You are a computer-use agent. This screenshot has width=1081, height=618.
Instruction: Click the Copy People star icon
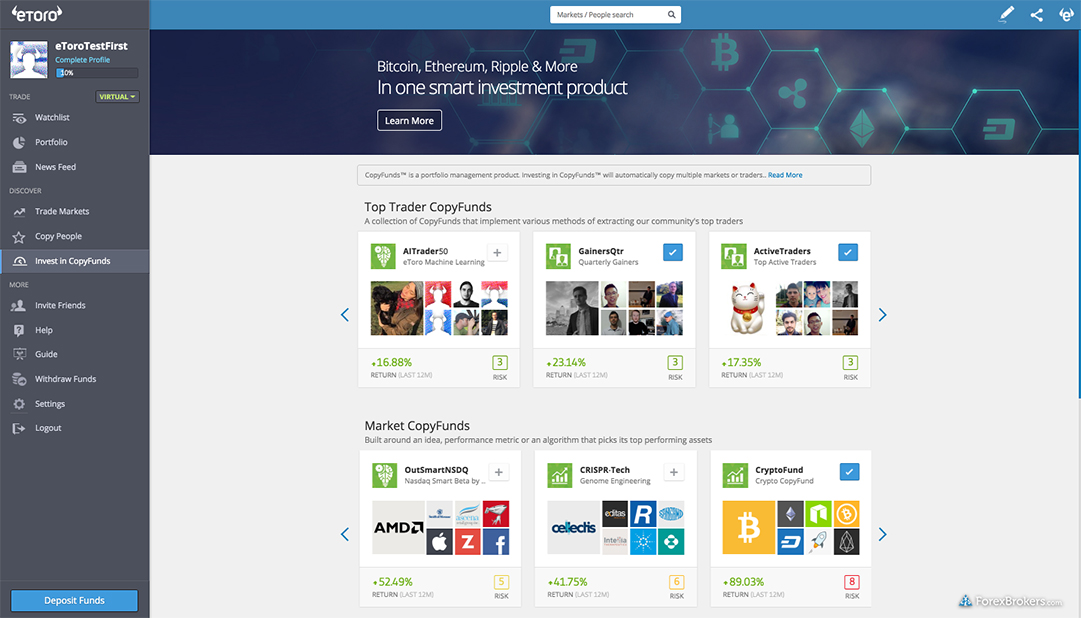point(19,237)
